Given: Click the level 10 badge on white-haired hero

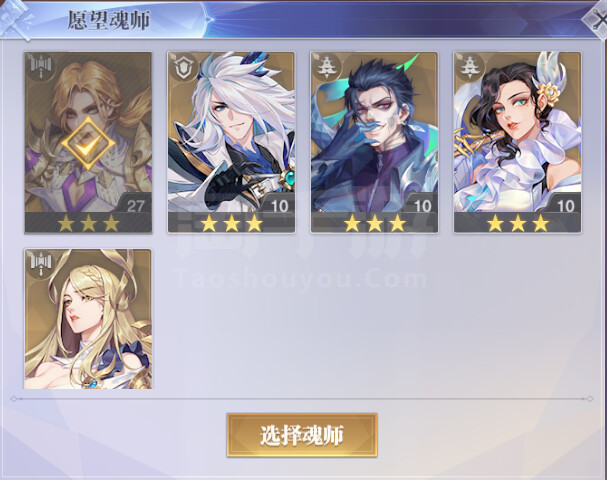Looking at the screenshot, I should click(x=279, y=206).
